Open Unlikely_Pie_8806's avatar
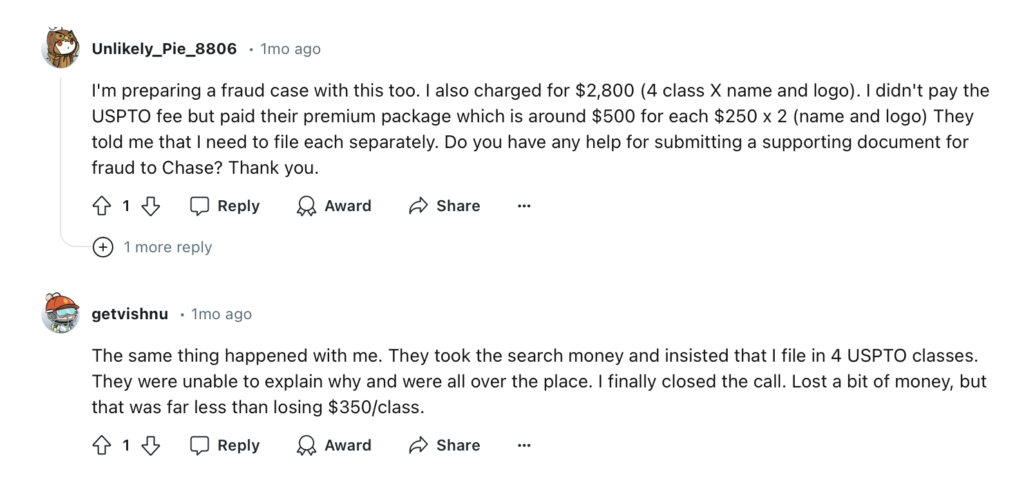 tap(61, 48)
